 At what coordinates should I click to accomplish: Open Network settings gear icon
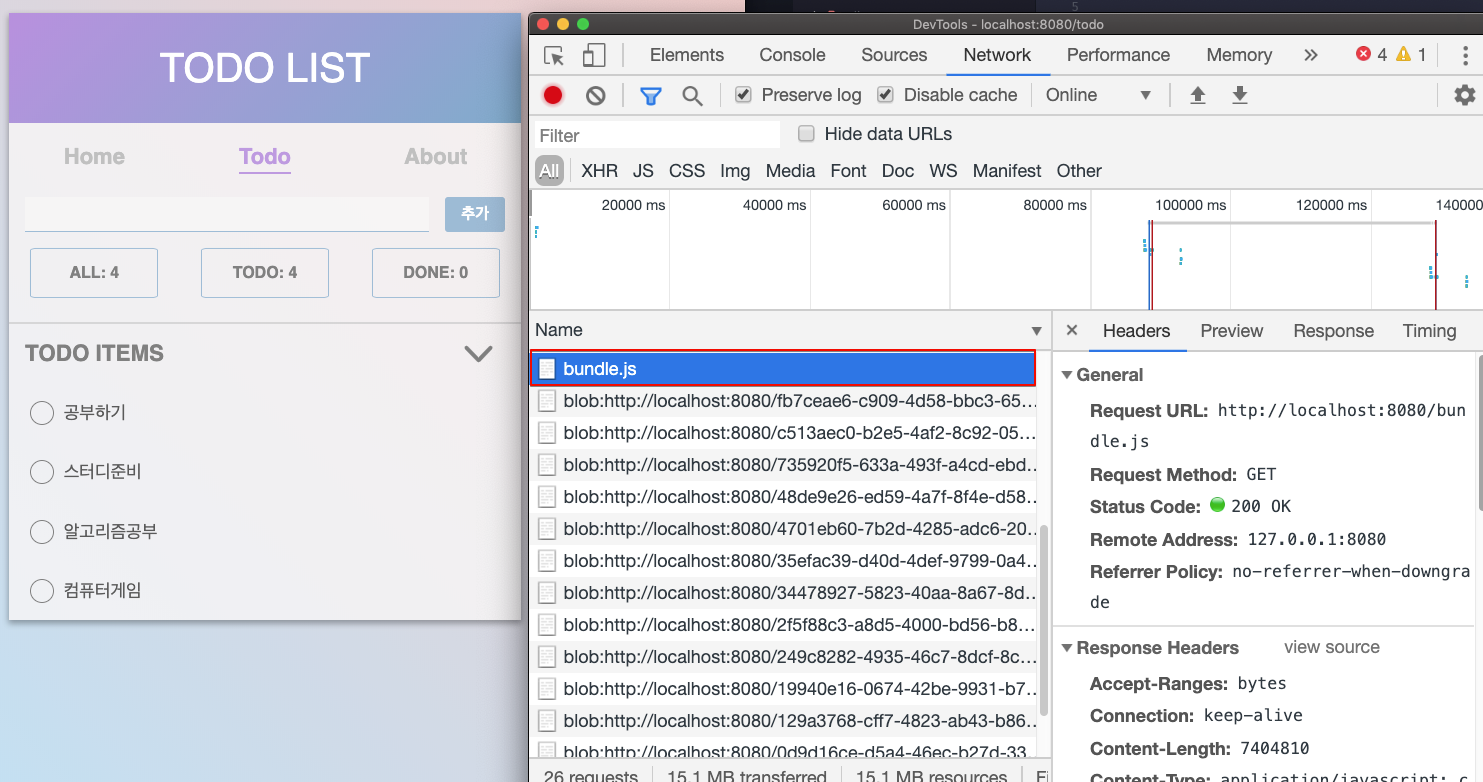[1465, 95]
